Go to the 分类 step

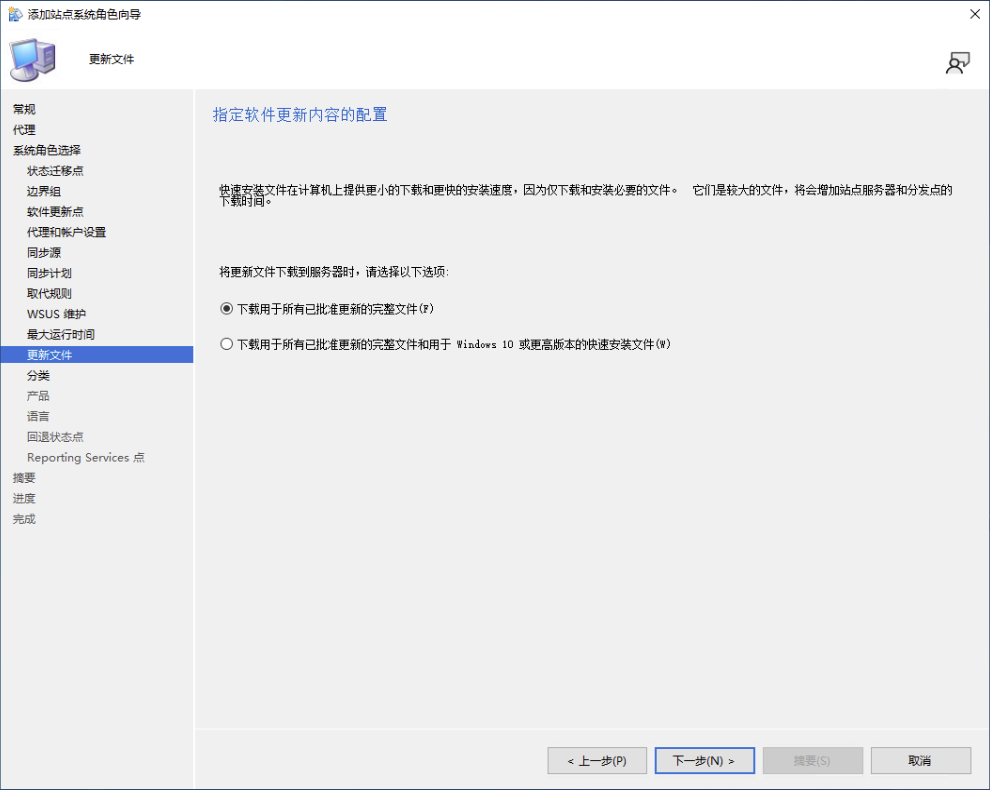[38, 375]
